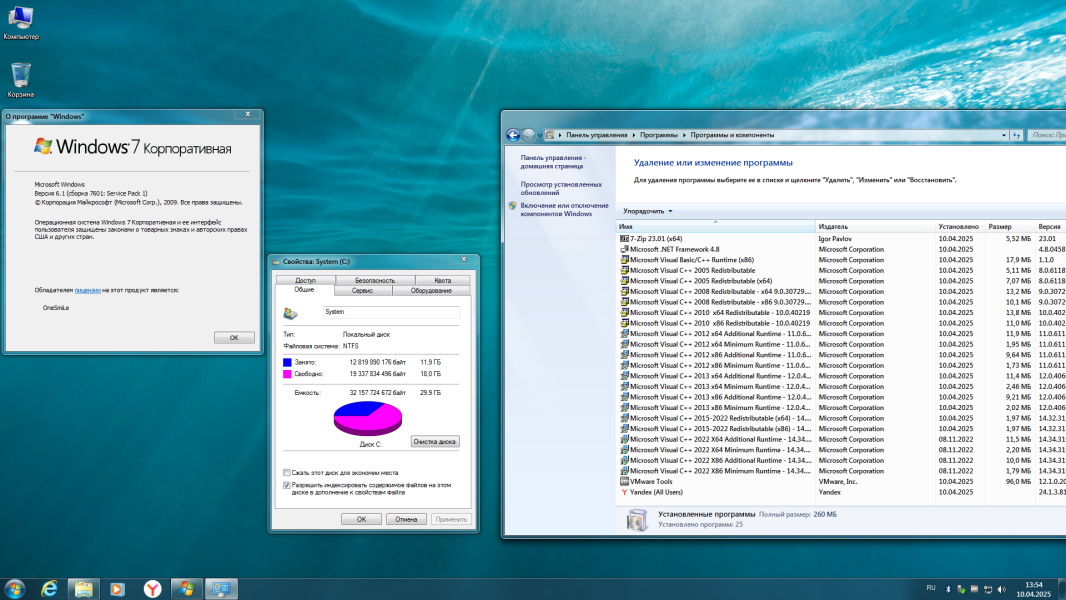The height and width of the screenshot is (600, 1066).
Task: Click the System drive icon in properties
Action: pyautogui.click(x=290, y=313)
